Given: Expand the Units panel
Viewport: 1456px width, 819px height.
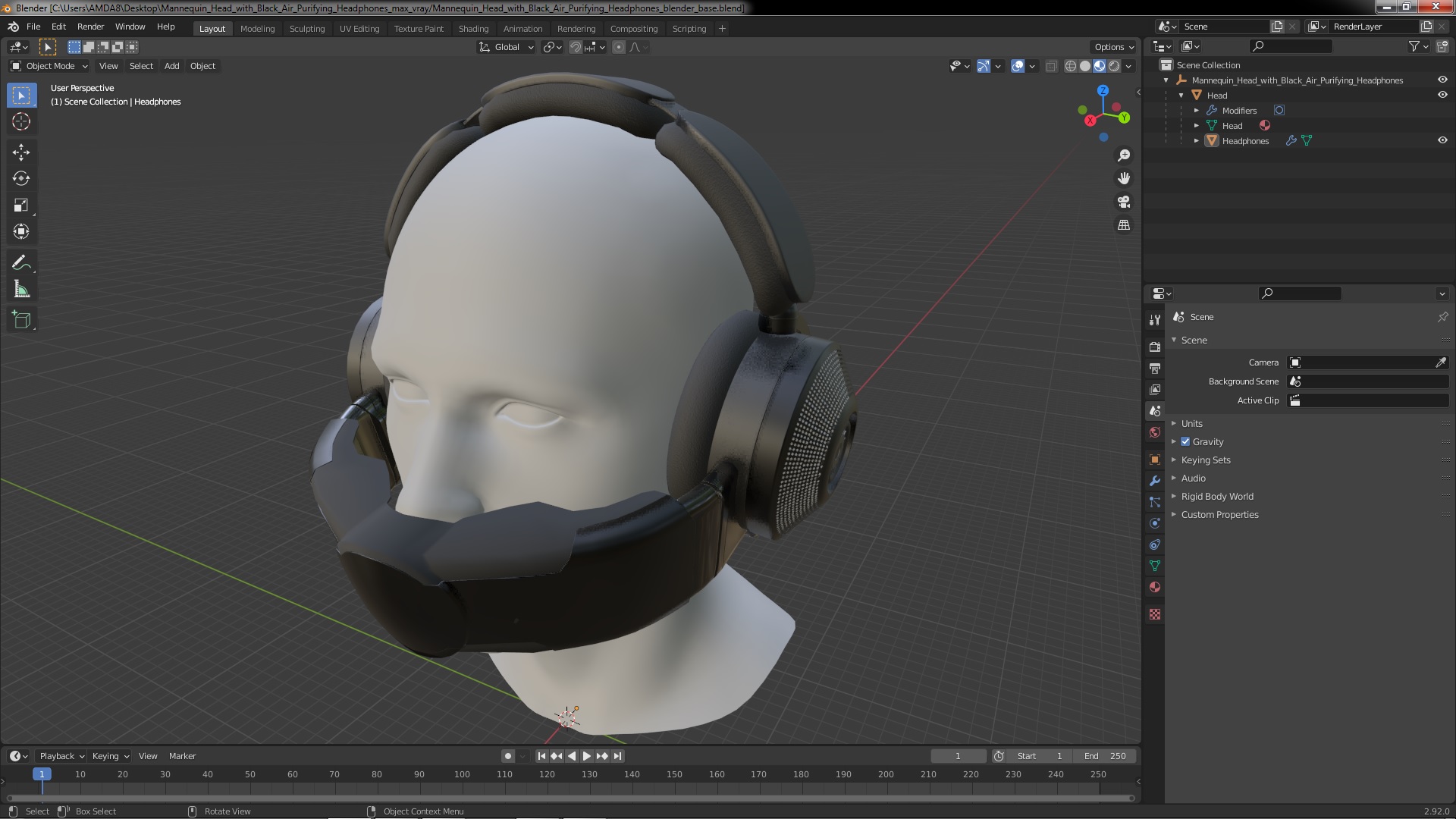Looking at the screenshot, I should [1191, 423].
